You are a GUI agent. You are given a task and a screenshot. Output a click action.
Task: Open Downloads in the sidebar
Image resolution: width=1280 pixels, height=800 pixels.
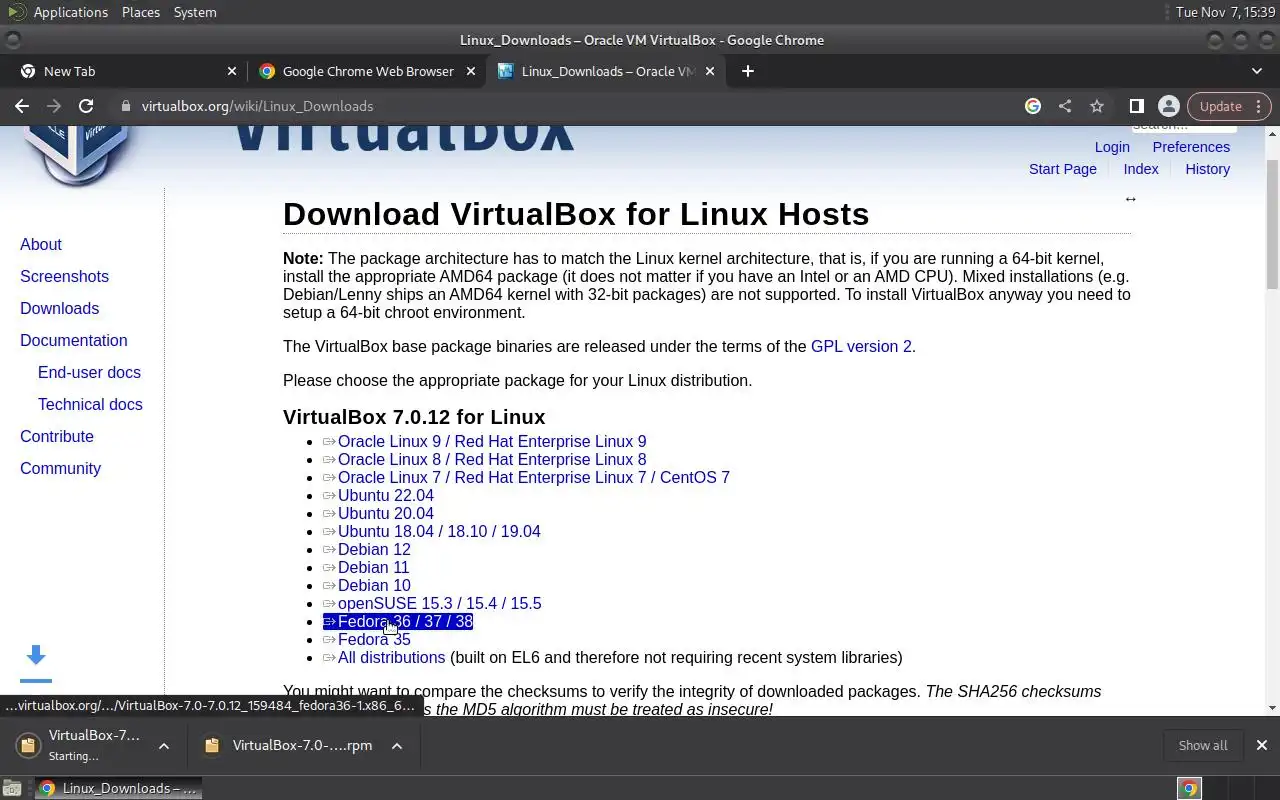point(59,308)
